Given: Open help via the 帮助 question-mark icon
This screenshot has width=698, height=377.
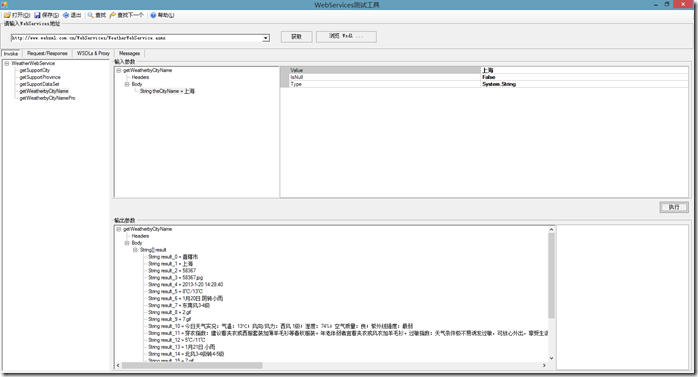Looking at the screenshot, I should [153, 15].
